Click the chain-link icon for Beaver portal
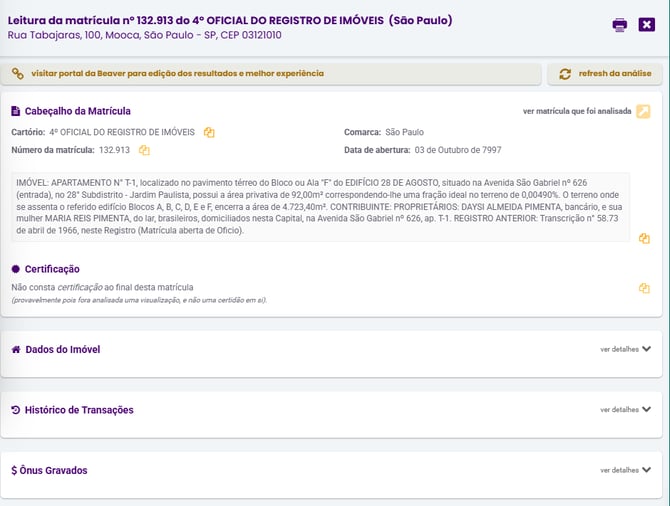 (x=18, y=74)
